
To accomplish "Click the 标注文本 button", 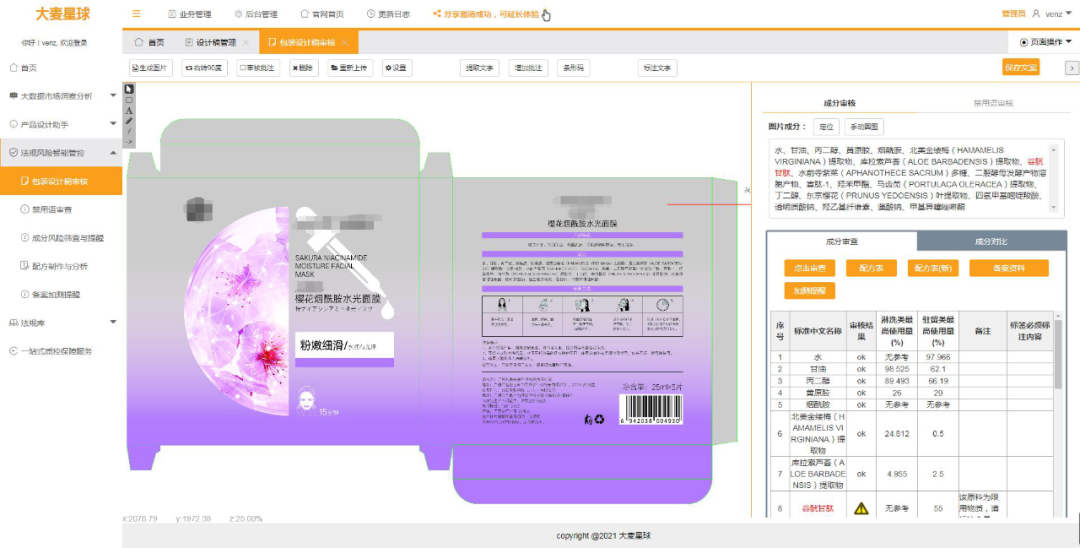I will [x=657, y=67].
